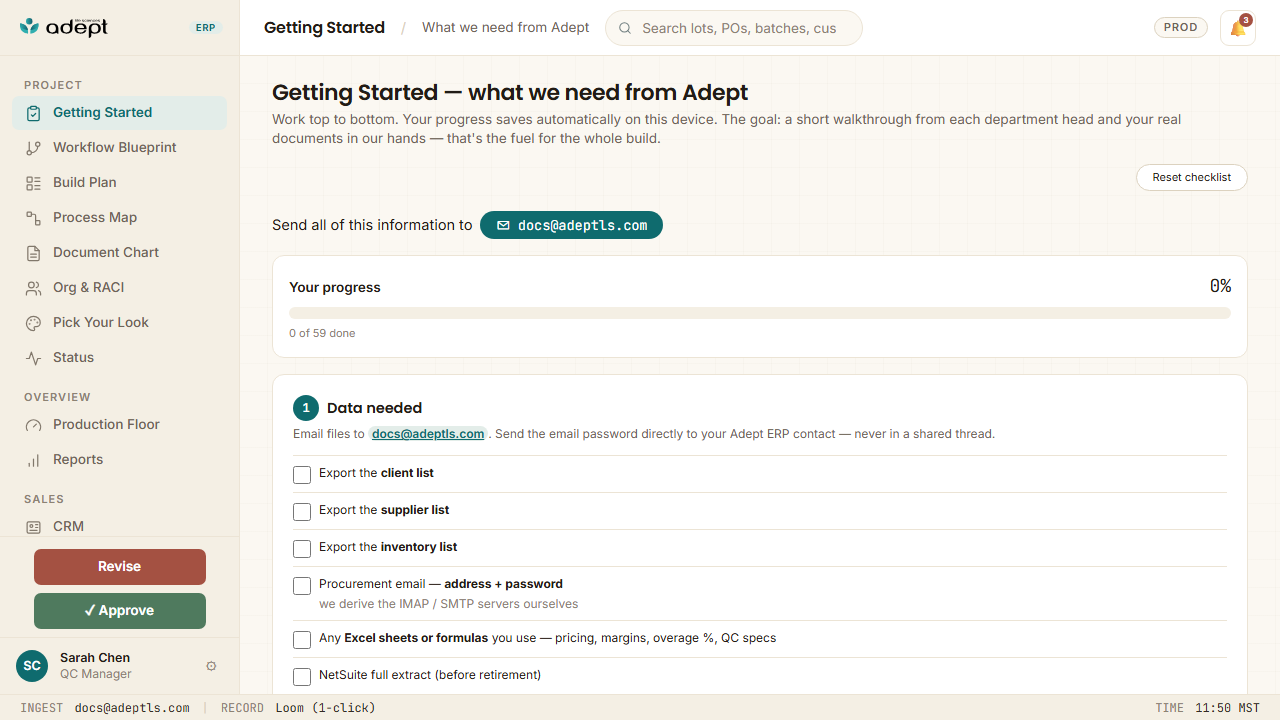1280x720 pixels.
Task: Click the search lots, POs, batches field
Action: click(x=734, y=28)
